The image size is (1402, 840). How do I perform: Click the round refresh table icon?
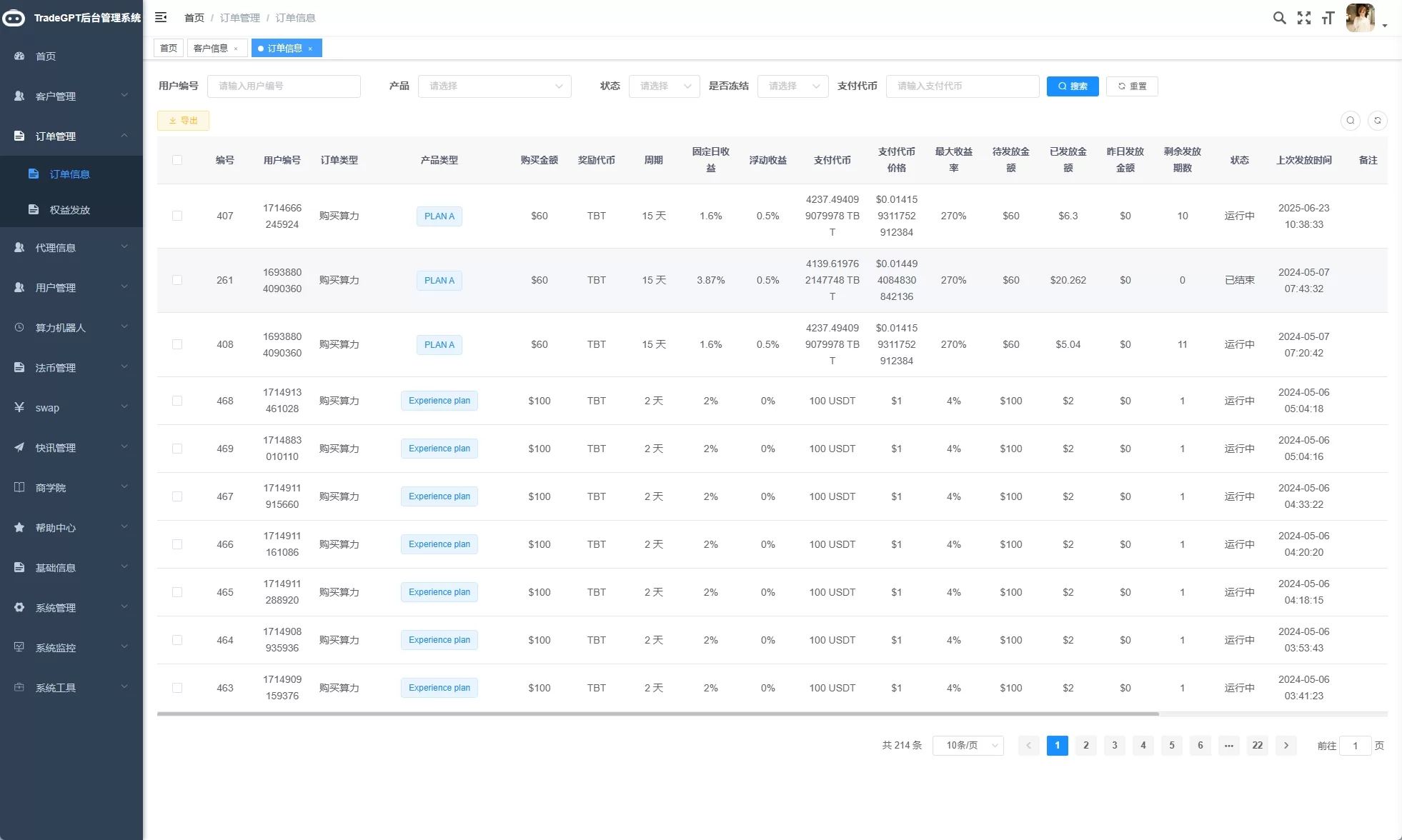pos(1377,121)
